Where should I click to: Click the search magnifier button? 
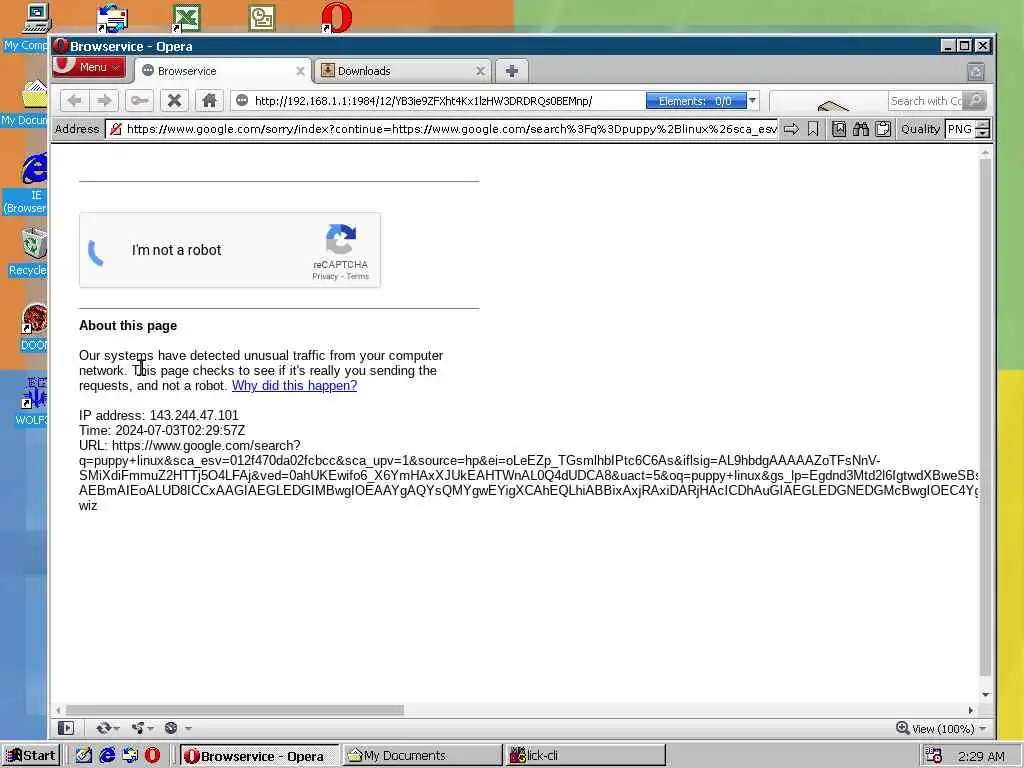(976, 101)
